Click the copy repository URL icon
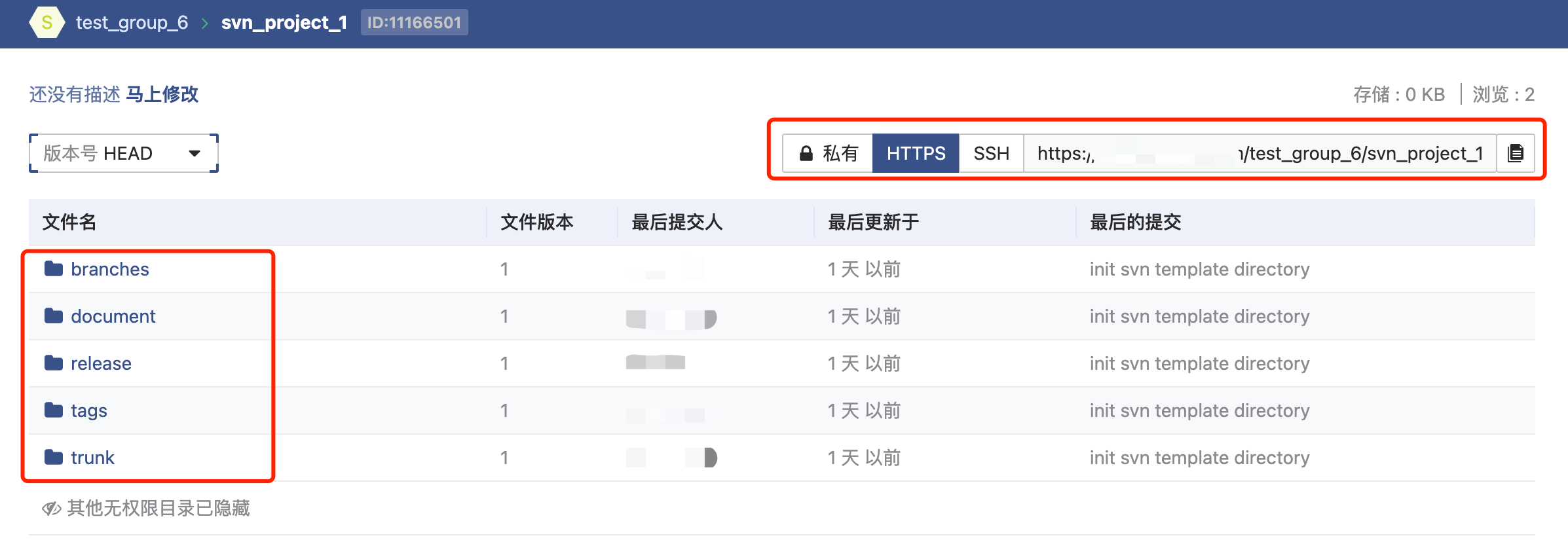1568x559 pixels. pyautogui.click(x=1515, y=153)
